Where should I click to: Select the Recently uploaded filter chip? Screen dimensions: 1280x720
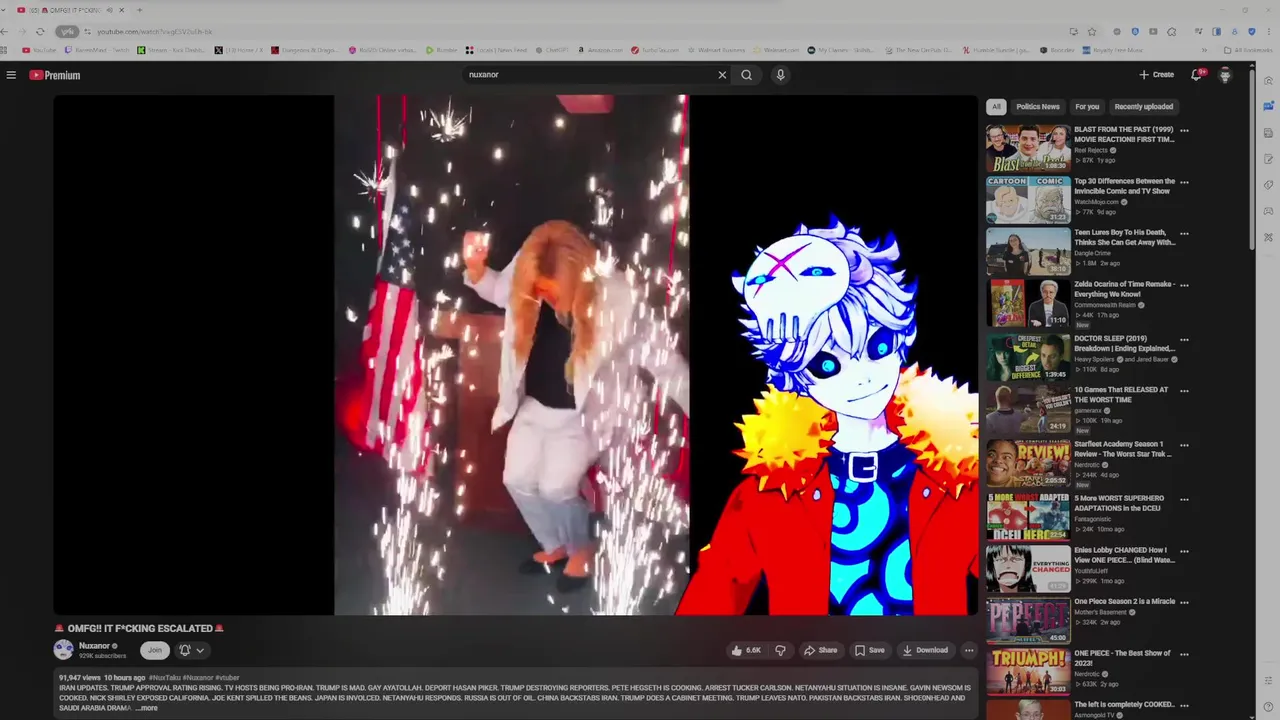[1144, 107]
